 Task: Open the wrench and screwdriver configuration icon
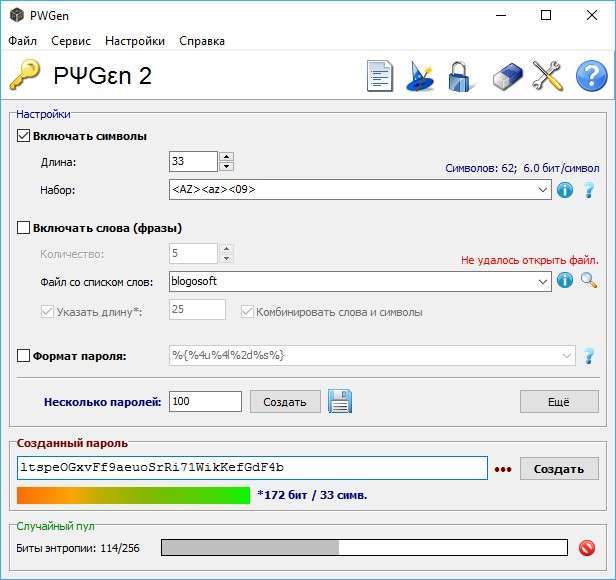click(x=547, y=76)
